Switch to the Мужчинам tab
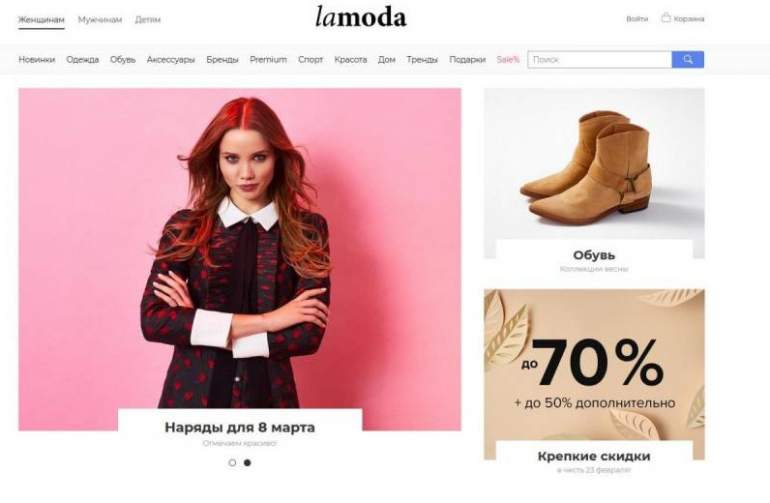 (x=100, y=20)
